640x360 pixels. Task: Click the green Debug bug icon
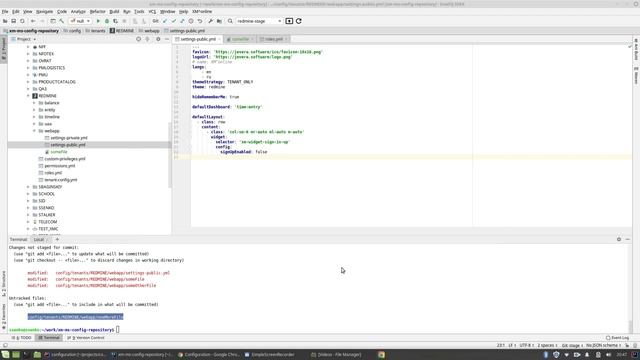pyautogui.click(x=107, y=21)
